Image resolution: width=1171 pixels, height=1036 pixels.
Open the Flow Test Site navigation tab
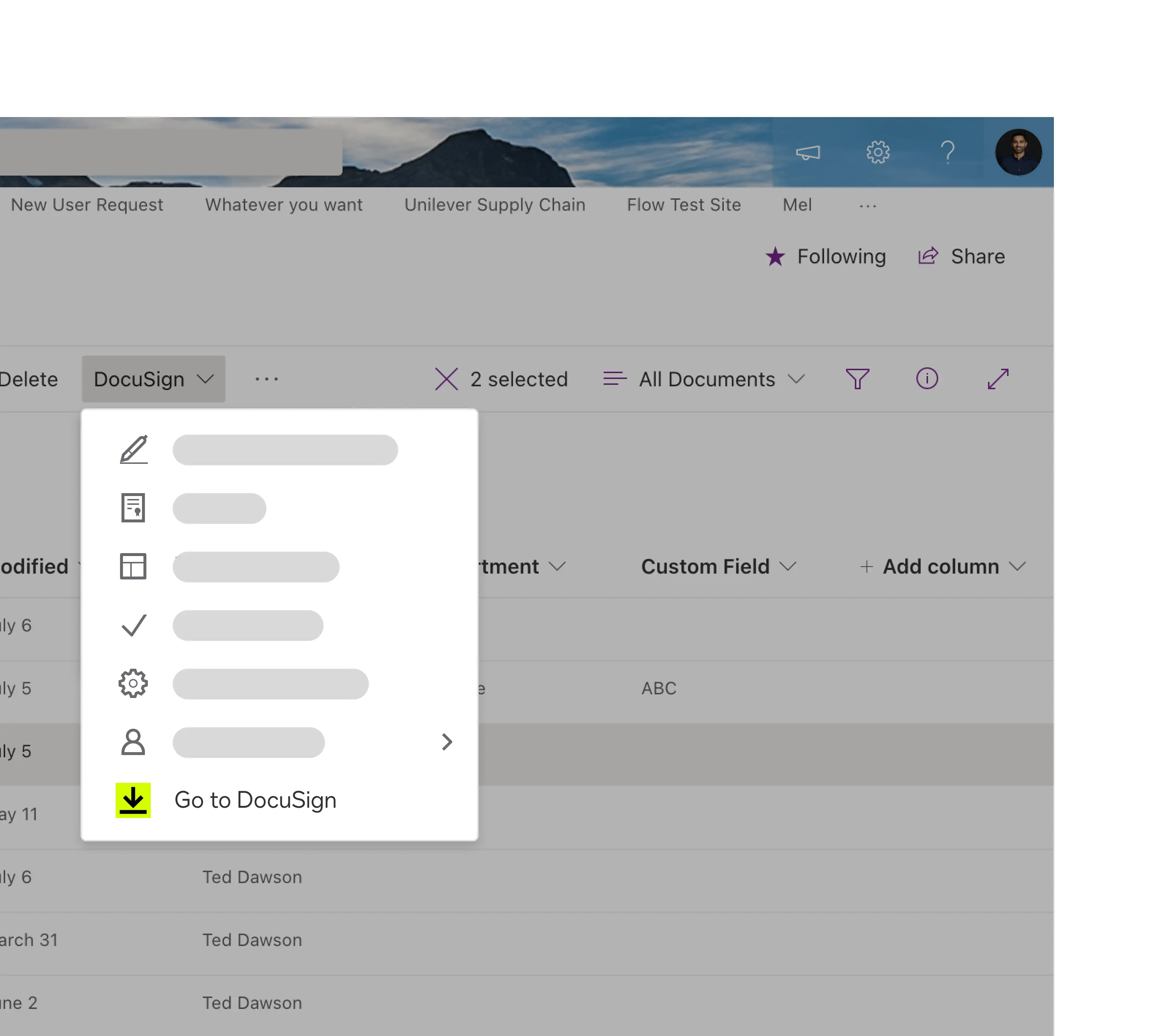coord(684,204)
